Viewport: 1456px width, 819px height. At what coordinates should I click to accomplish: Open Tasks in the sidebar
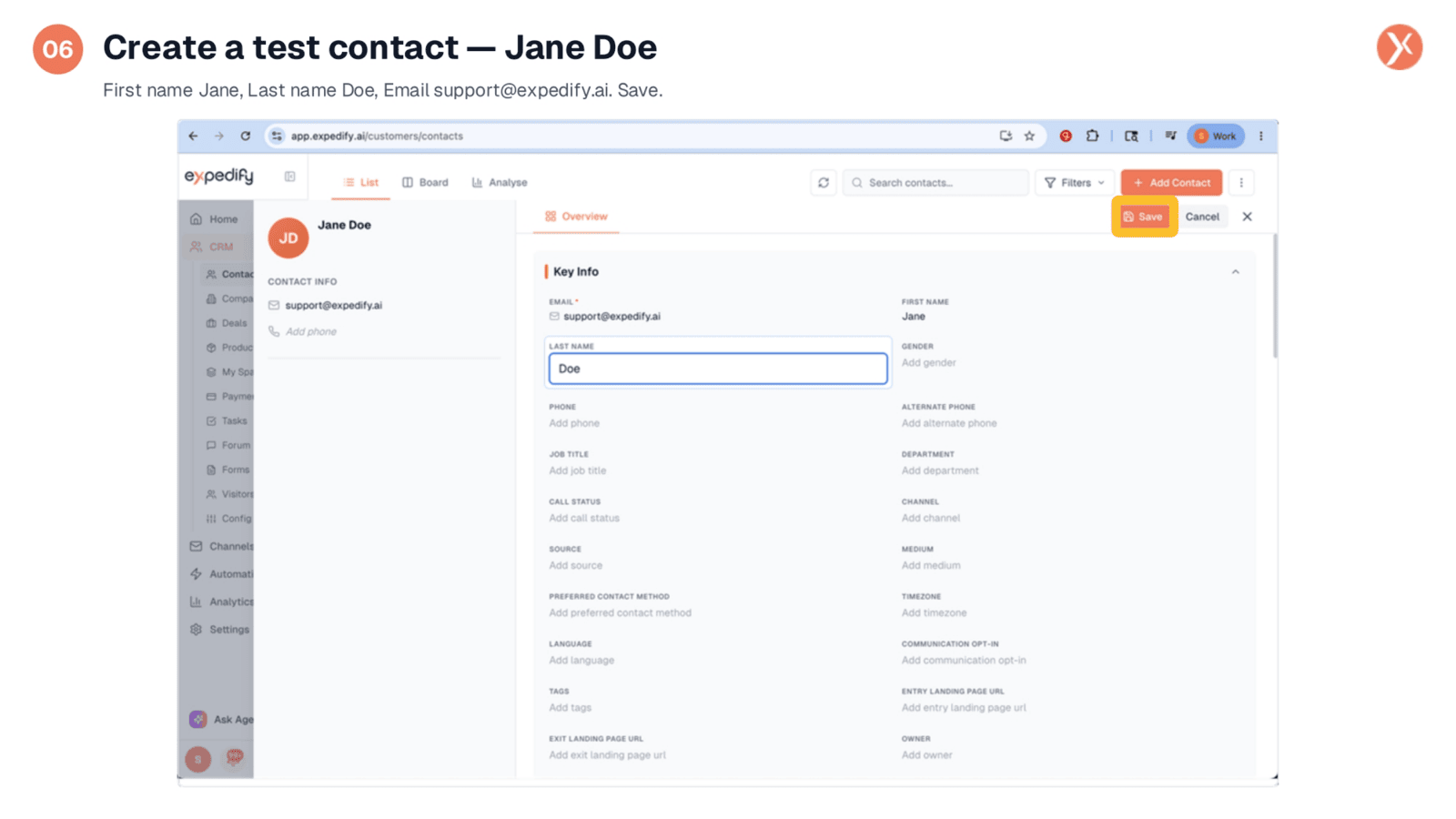coord(227,420)
